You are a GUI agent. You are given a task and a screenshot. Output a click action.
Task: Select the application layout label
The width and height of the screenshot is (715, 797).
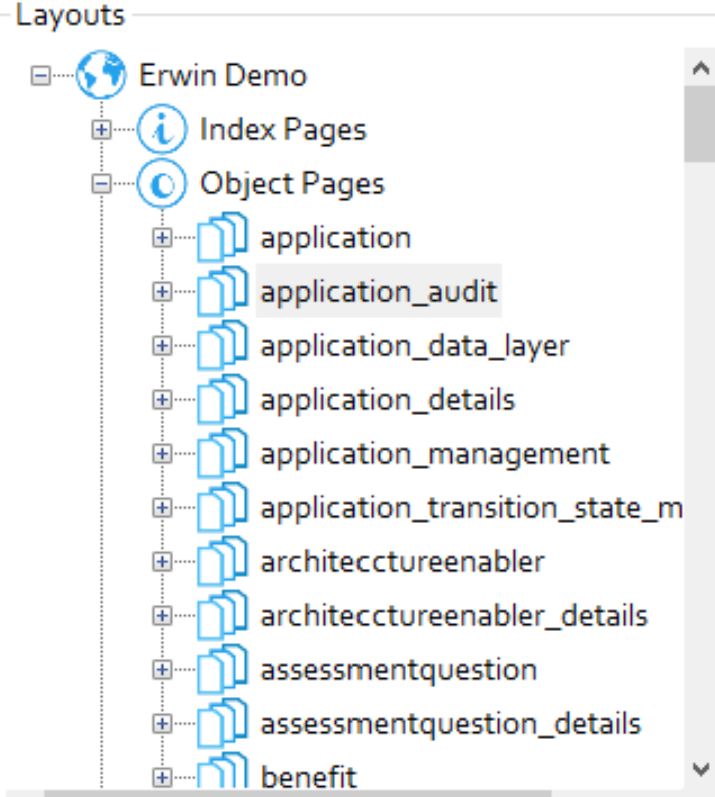pos(335,238)
